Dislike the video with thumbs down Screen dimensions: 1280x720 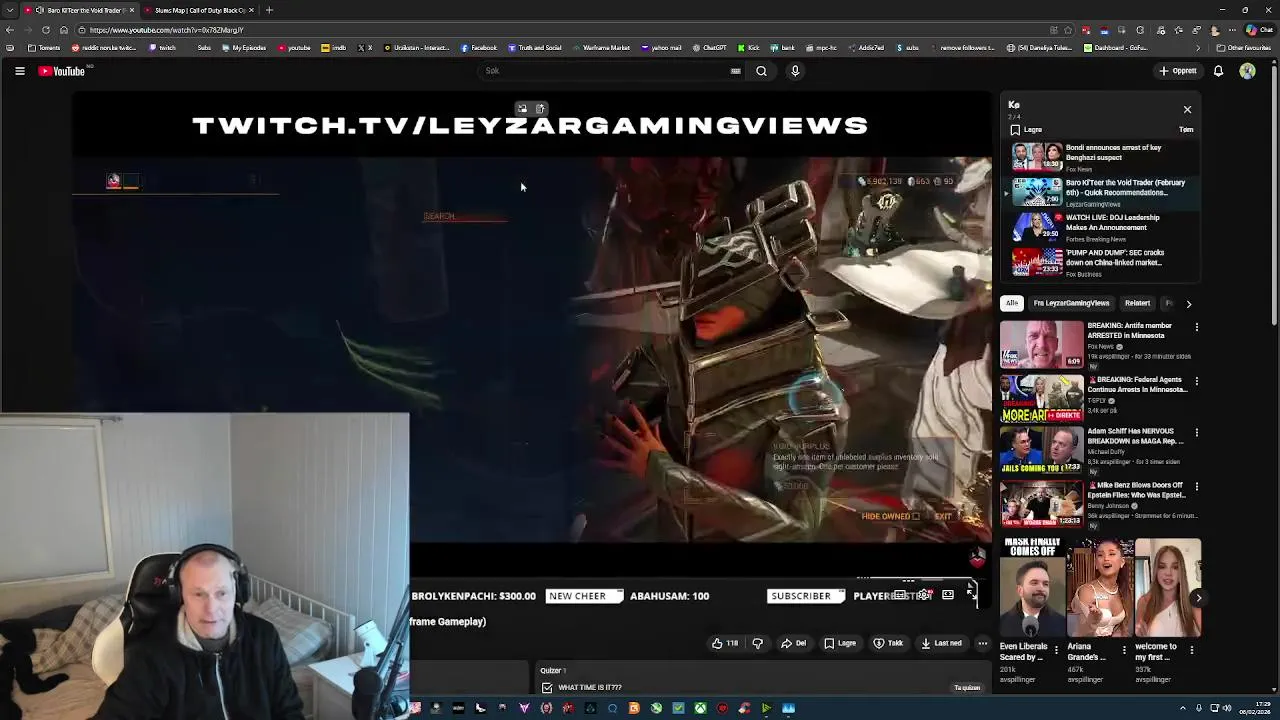757,643
